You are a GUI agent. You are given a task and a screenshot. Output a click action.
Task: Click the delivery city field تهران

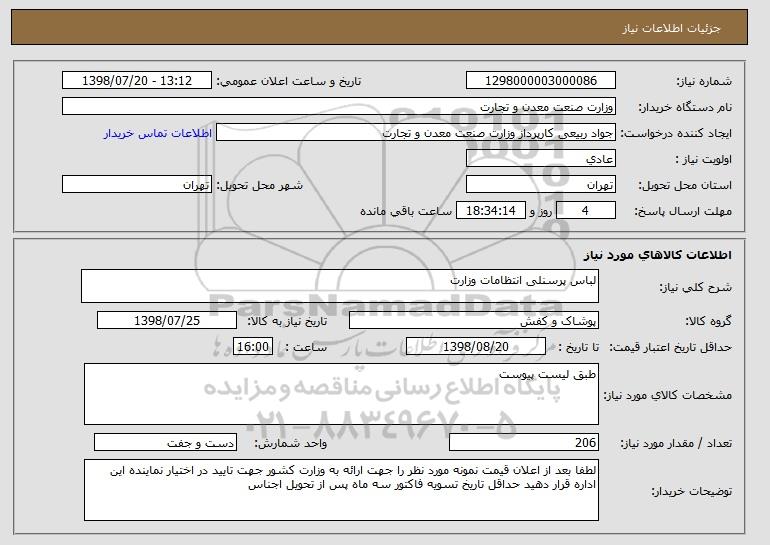point(137,185)
